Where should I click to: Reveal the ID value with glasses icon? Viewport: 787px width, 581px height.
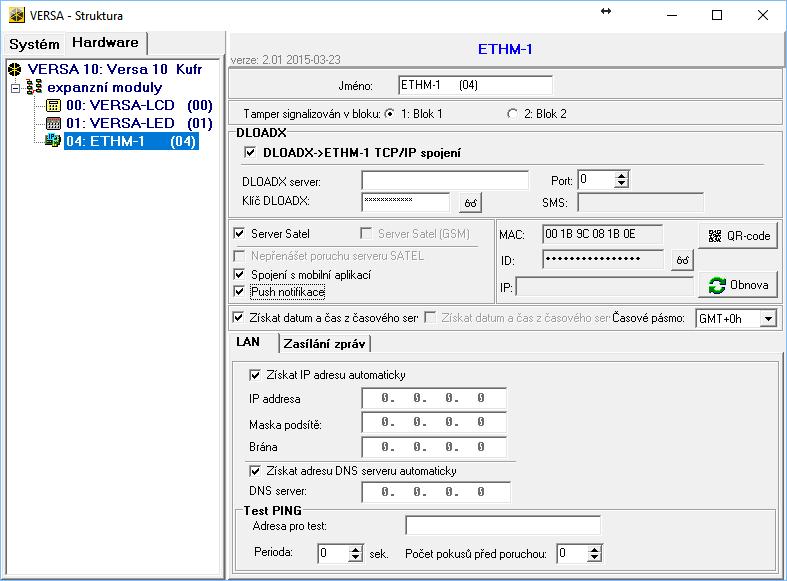pos(682,260)
